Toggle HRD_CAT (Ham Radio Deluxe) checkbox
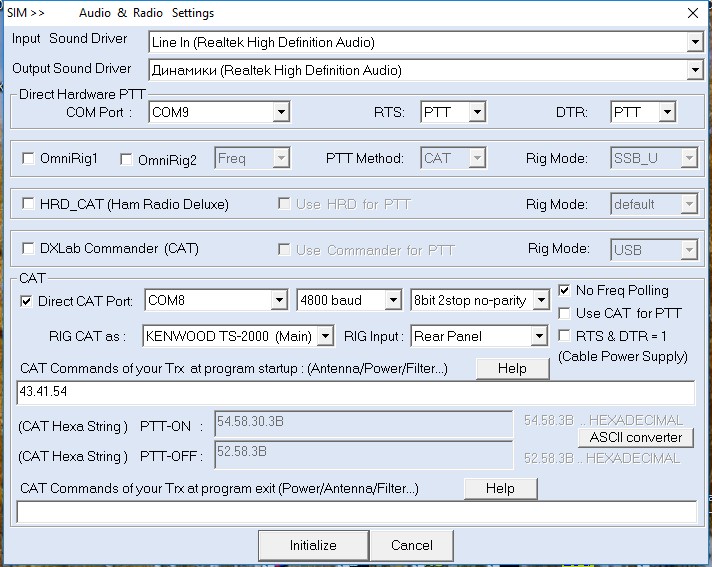 (x=28, y=204)
